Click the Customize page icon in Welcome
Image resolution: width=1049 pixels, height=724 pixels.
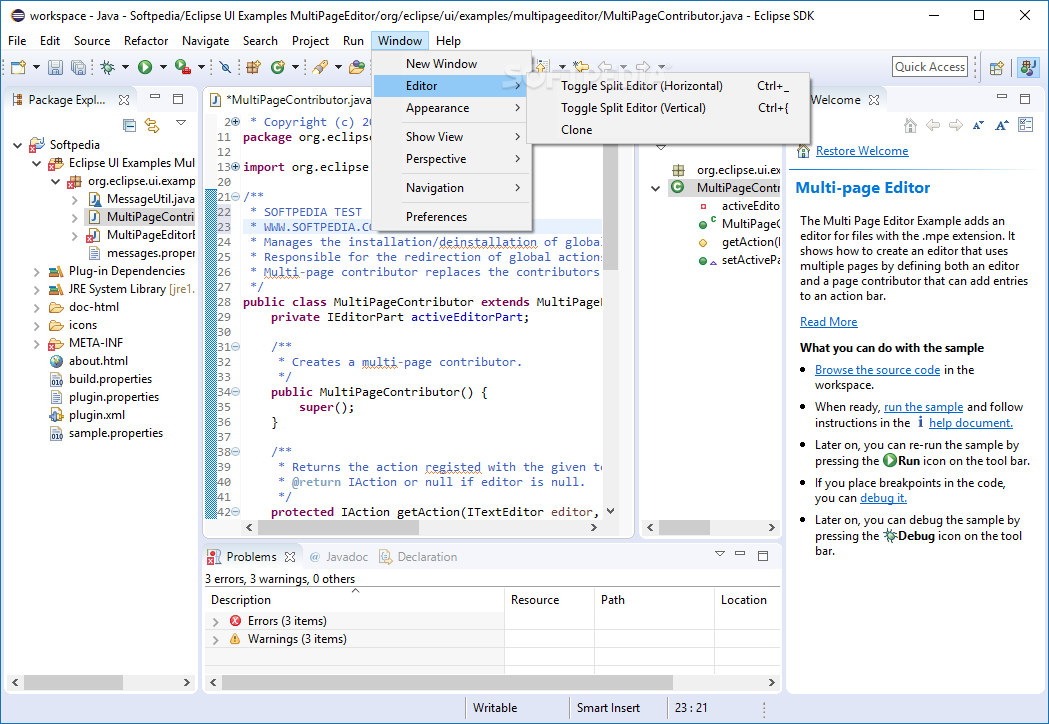point(1026,125)
